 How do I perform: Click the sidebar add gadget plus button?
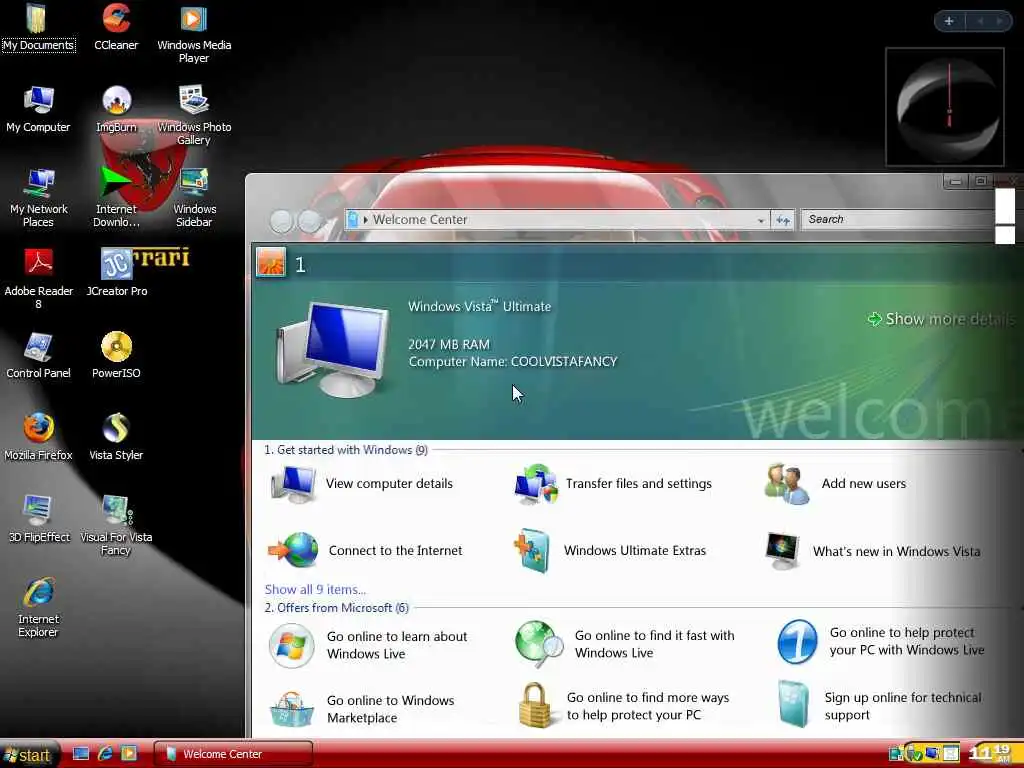(x=949, y=21)
